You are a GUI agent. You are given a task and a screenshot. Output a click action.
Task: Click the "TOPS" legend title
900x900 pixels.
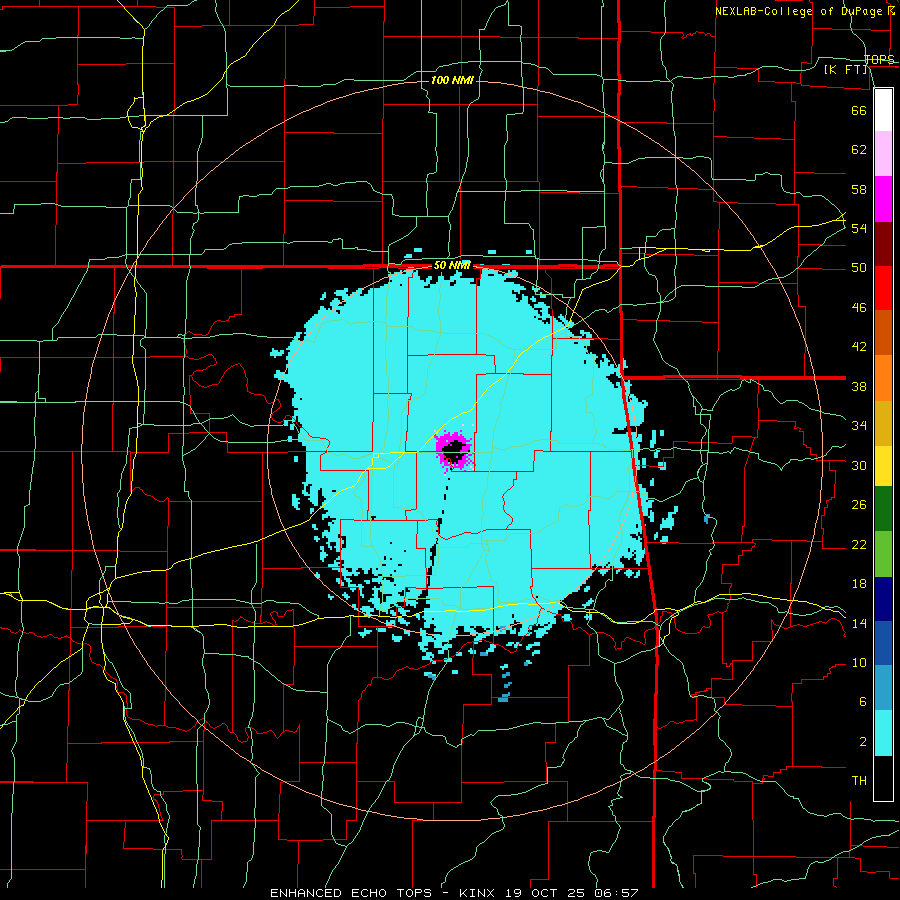879,60
